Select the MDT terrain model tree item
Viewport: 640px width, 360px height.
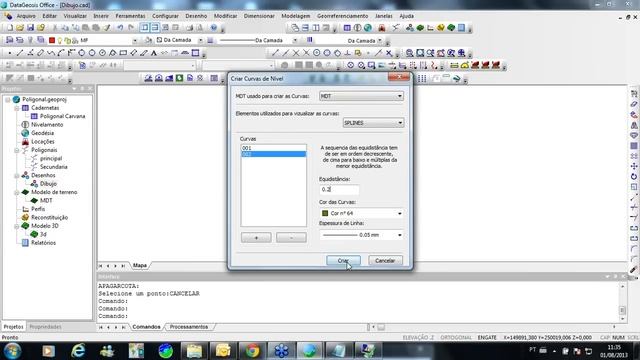pyautogui.click(x=46, y=200)
